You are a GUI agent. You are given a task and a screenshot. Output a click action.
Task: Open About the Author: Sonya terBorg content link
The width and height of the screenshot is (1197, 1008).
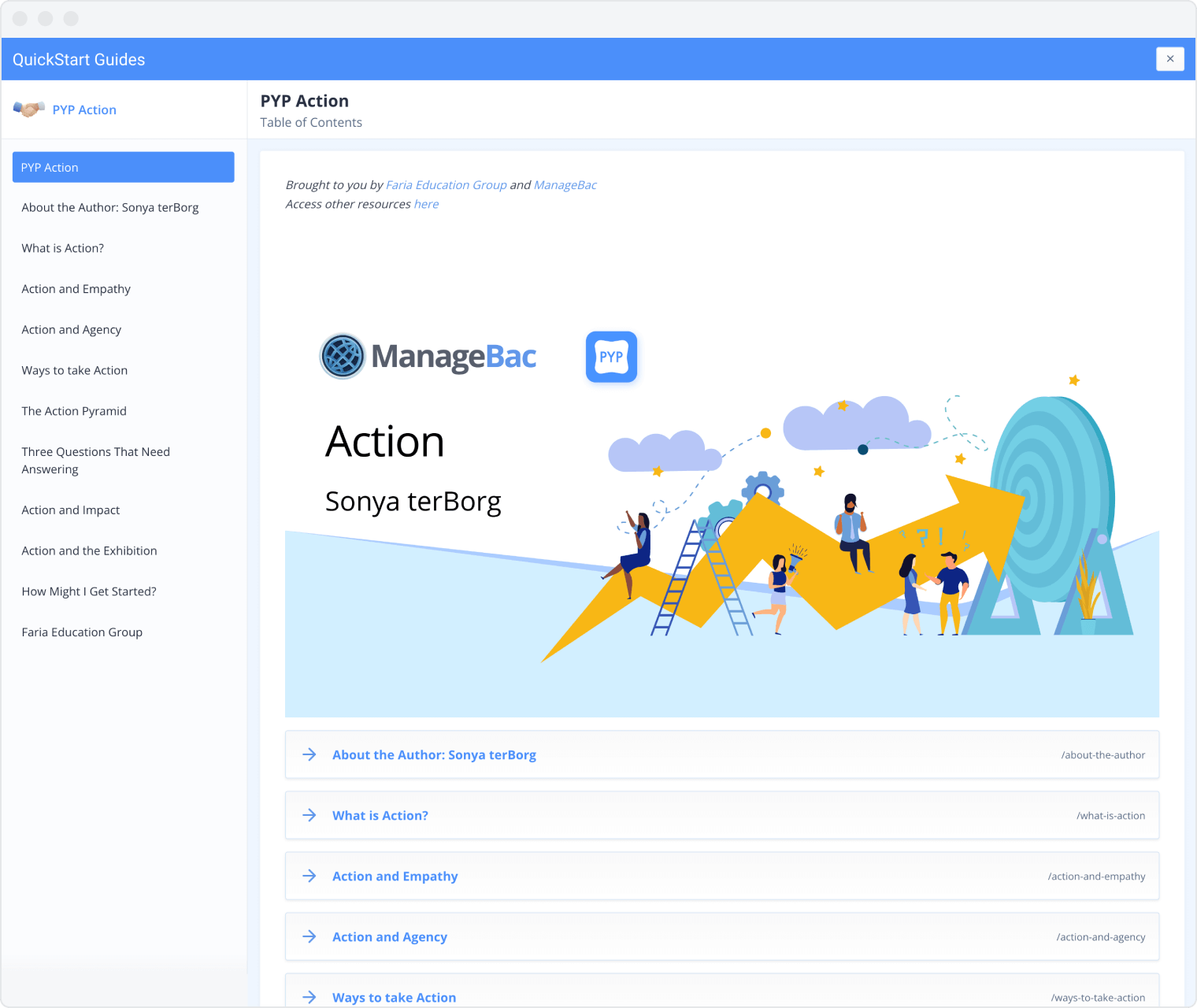click(434, 755)
